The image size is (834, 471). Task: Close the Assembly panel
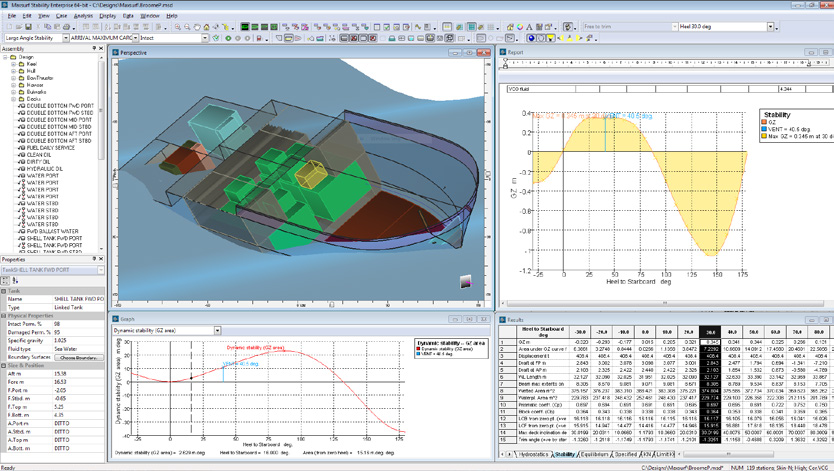(101, 48)
